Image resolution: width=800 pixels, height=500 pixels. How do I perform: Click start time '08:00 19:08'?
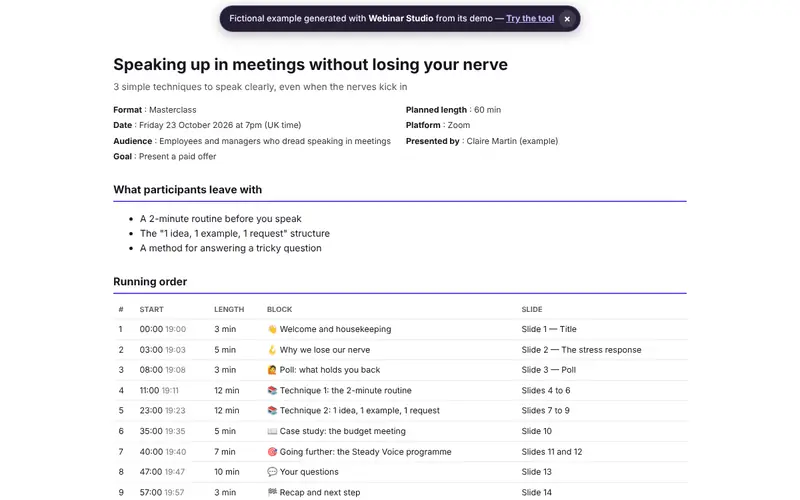pos(163,370)
